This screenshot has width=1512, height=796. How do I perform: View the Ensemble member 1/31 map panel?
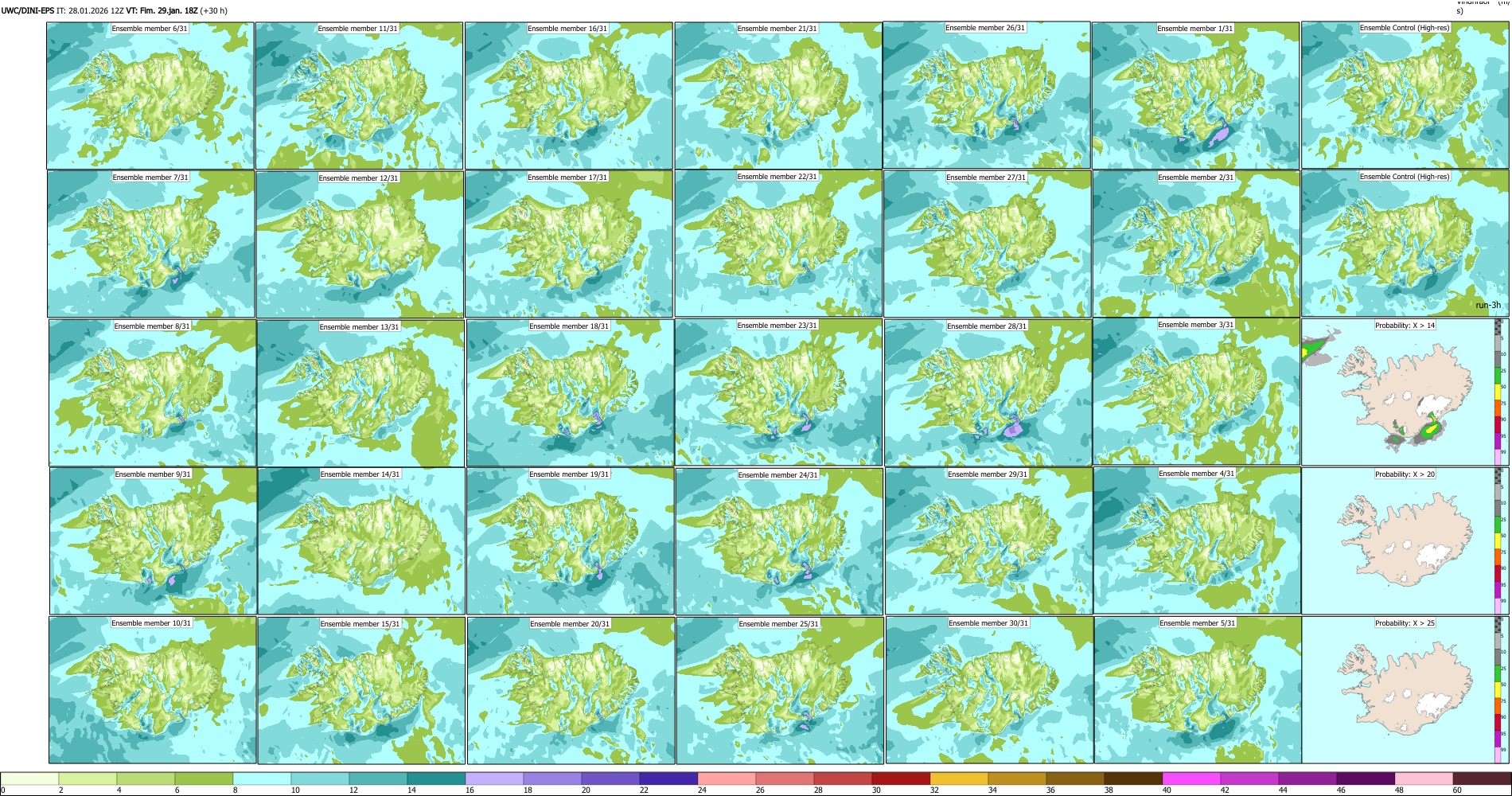pyautogui.click(x=1195, y=96)
